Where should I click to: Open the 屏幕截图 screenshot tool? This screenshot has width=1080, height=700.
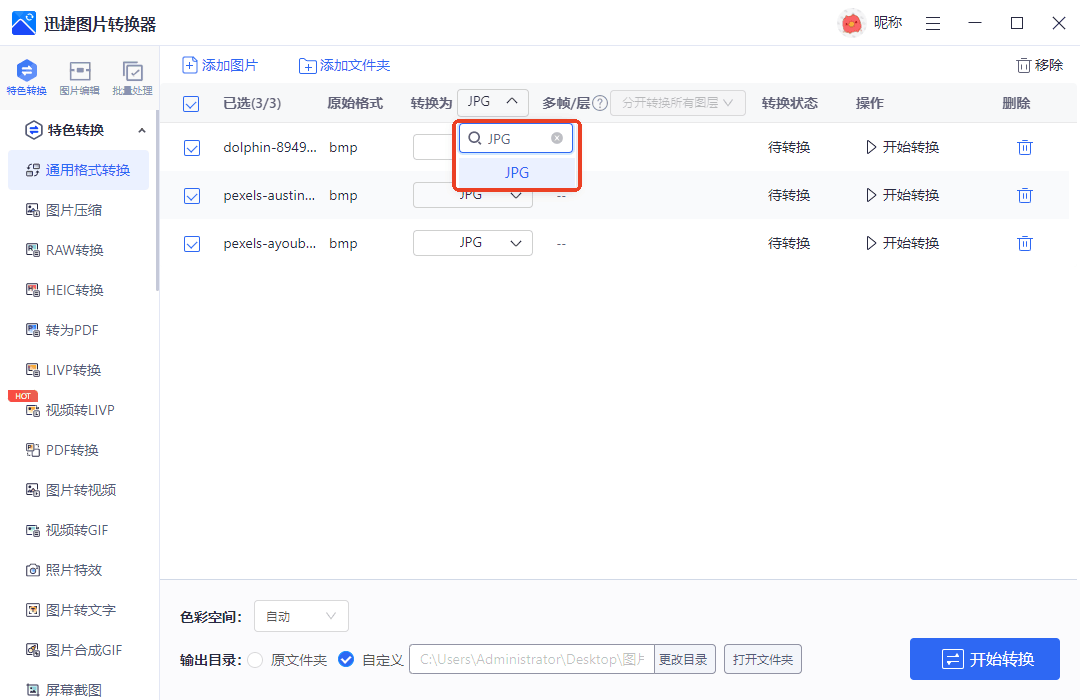point(73,690)
